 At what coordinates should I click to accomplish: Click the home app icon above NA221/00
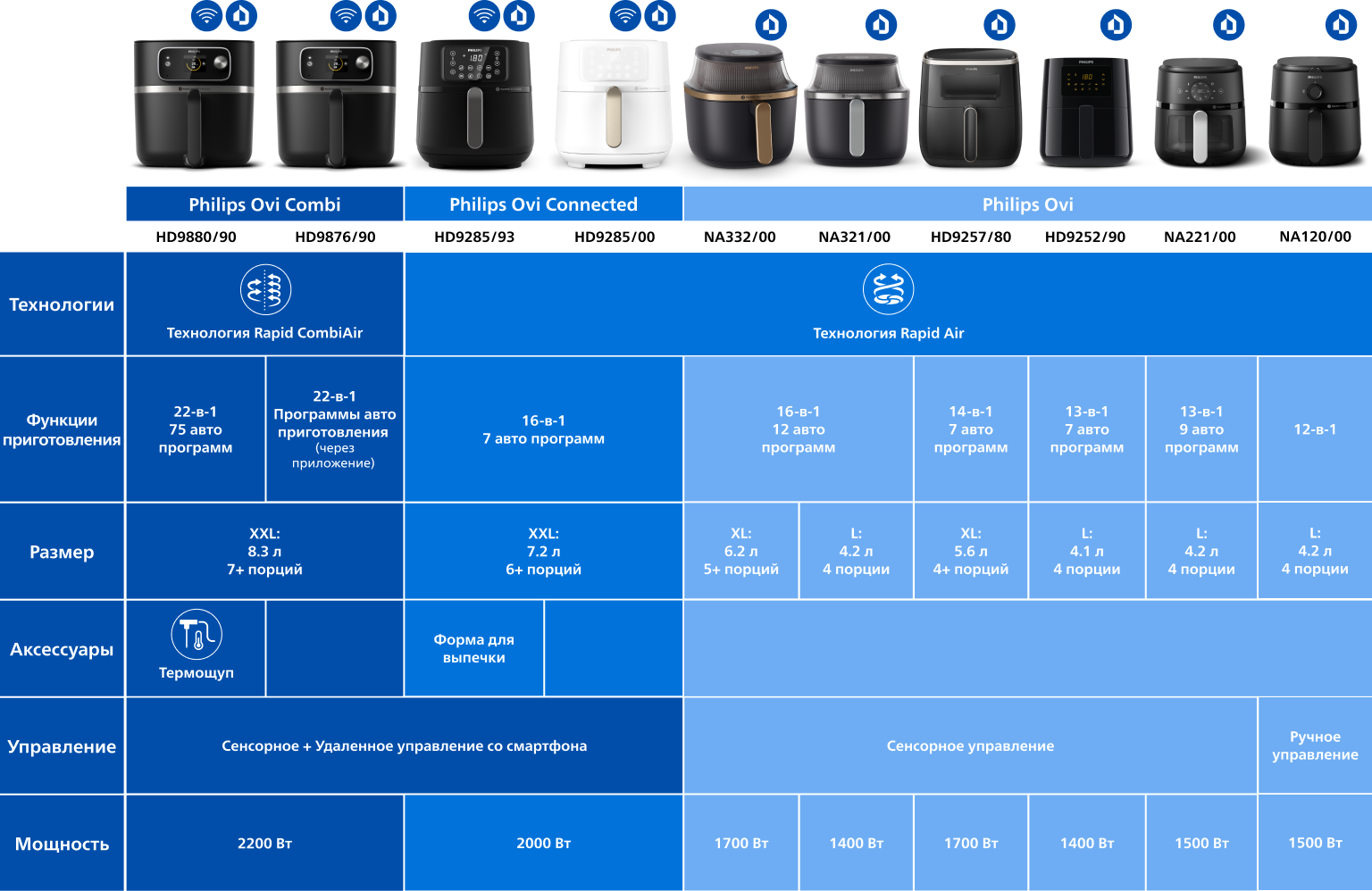click(1229, 24)
